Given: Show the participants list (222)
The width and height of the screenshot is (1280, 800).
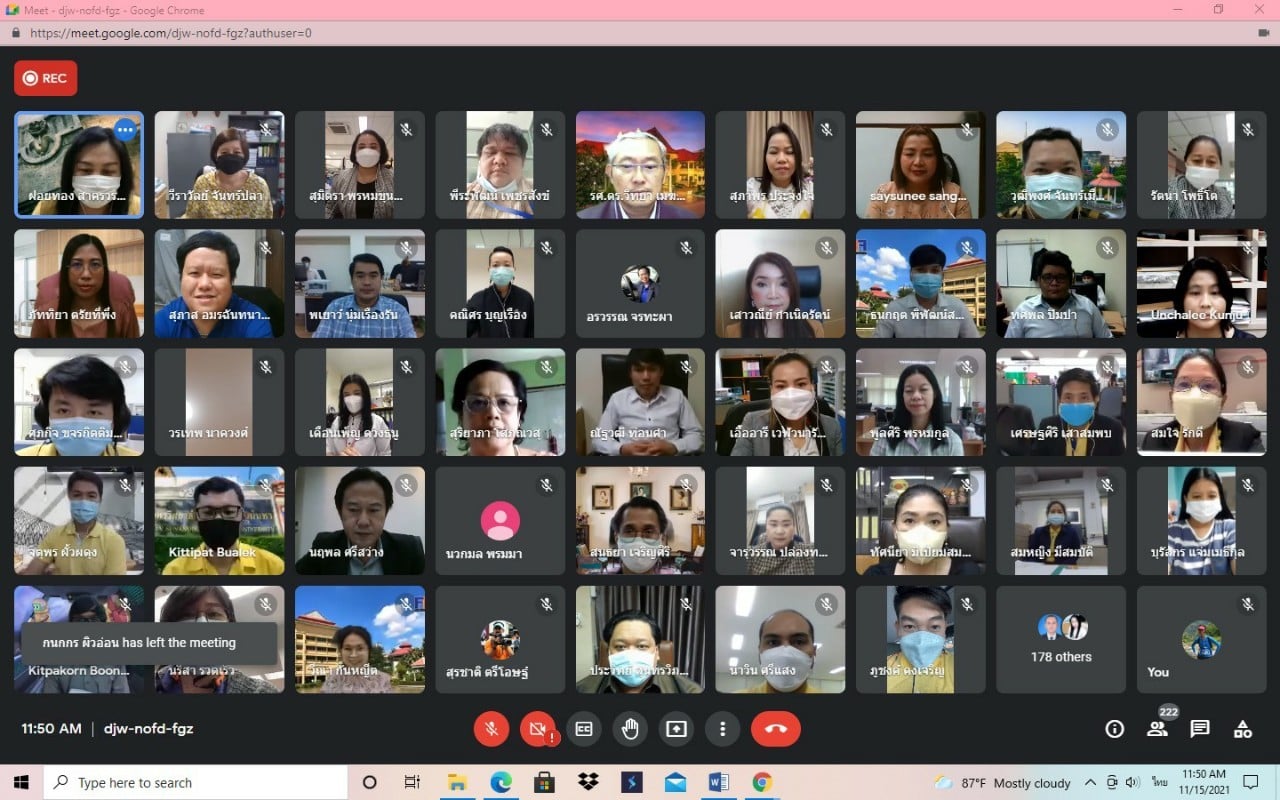Looking at the screenshot, I should point(1157,728).
